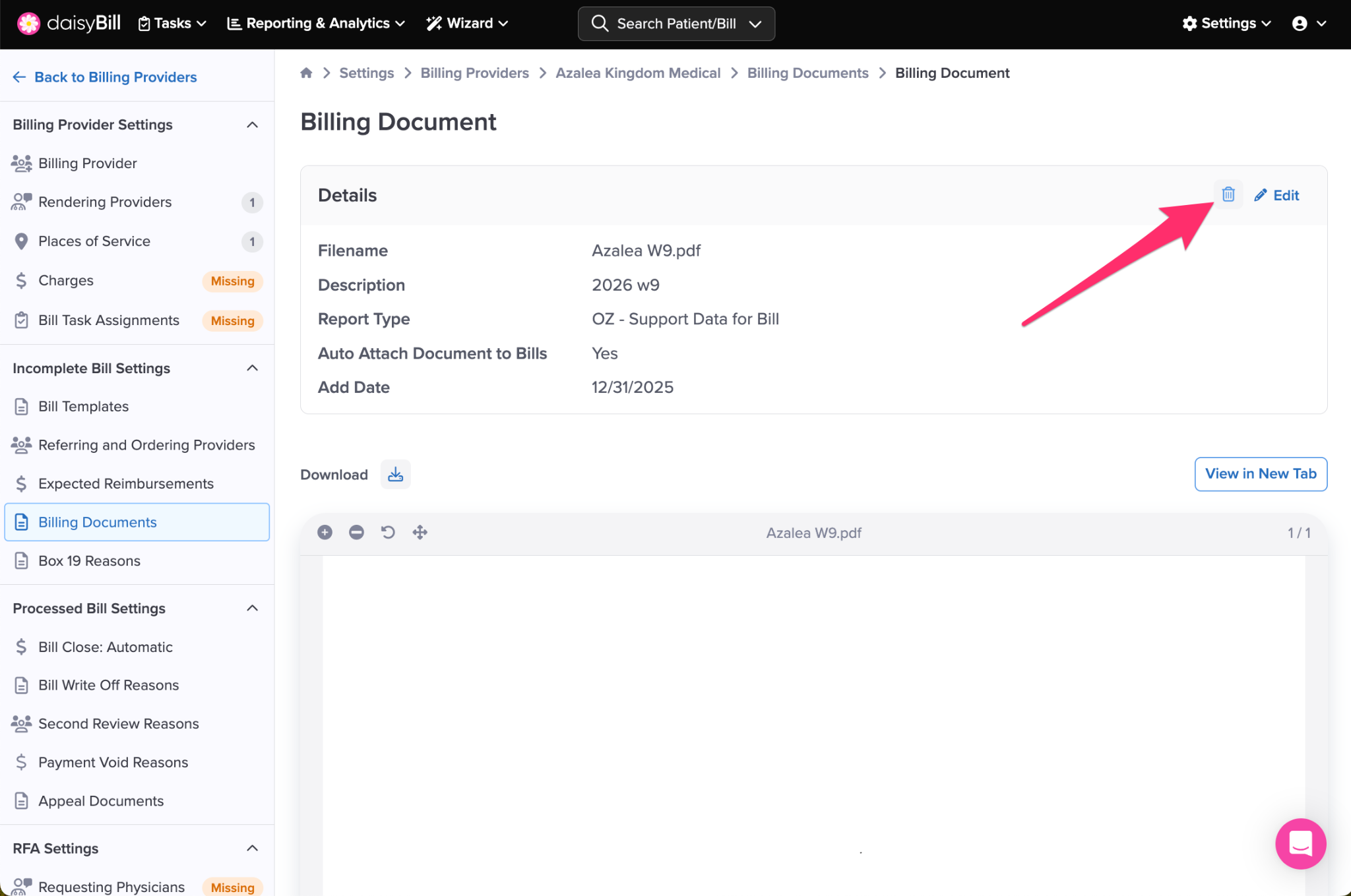Click the download document icon
Screen dimensions: 1351x896
click(395, 474)
